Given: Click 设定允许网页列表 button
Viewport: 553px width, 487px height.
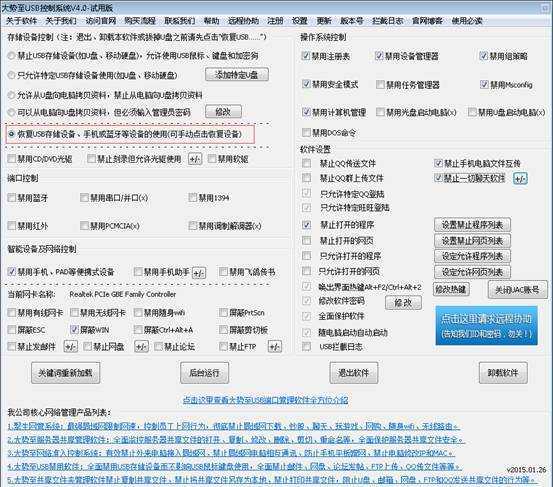Looking at the screenshot, I should pyautogui.click(x=472, y=272).
